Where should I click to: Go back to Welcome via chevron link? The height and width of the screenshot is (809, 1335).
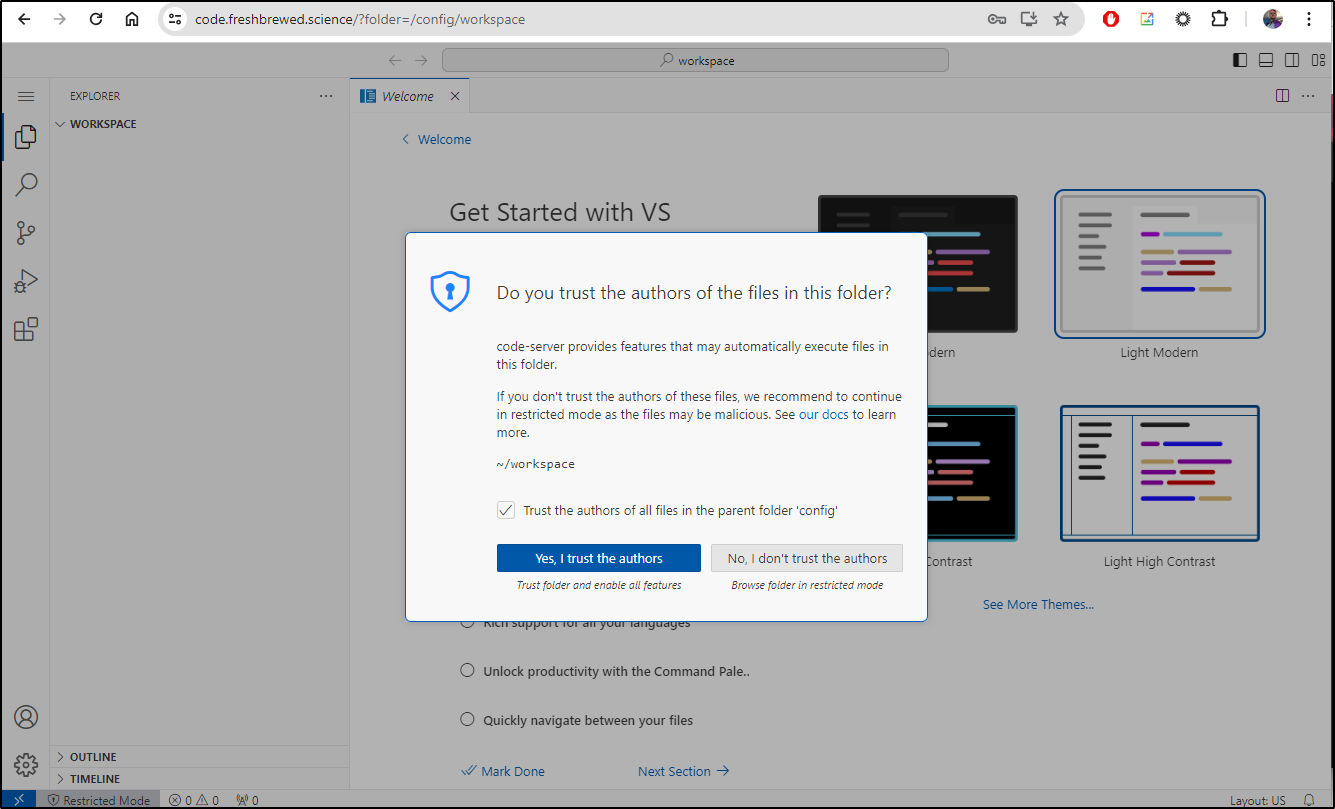click(436, 139)
